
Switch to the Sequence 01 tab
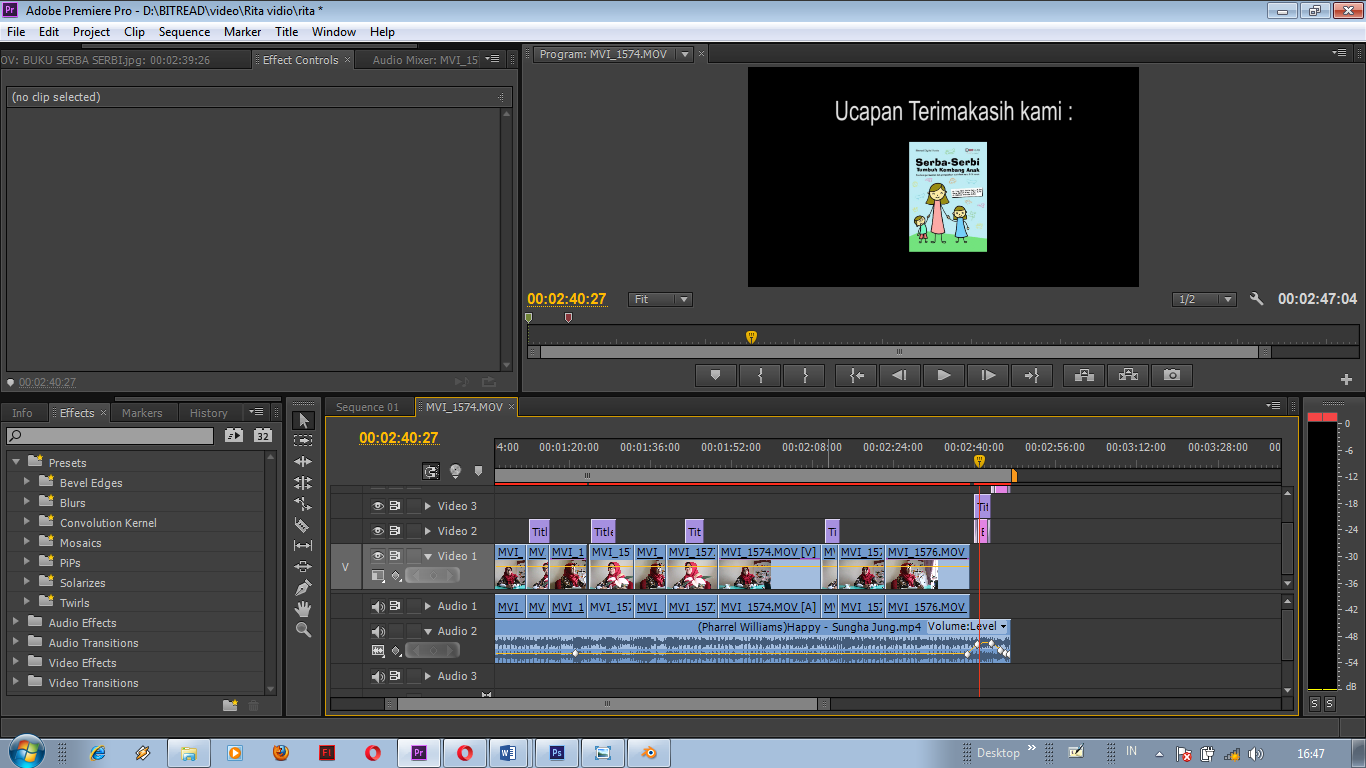[x=367, y=407]
